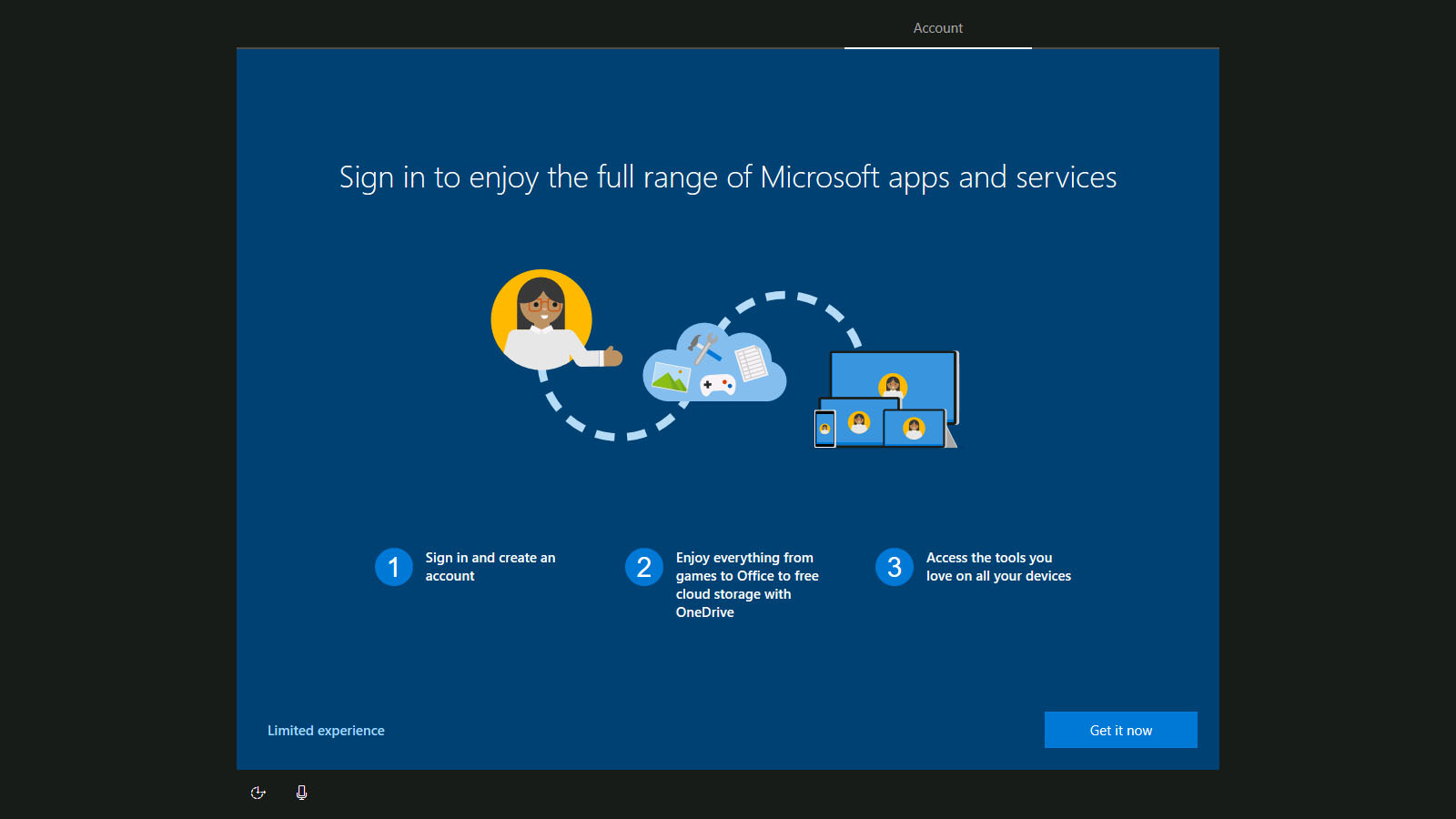Screen dimensions: 1456x819
Task: Click the Get it now button
Action: click(x=1120, y=730)
